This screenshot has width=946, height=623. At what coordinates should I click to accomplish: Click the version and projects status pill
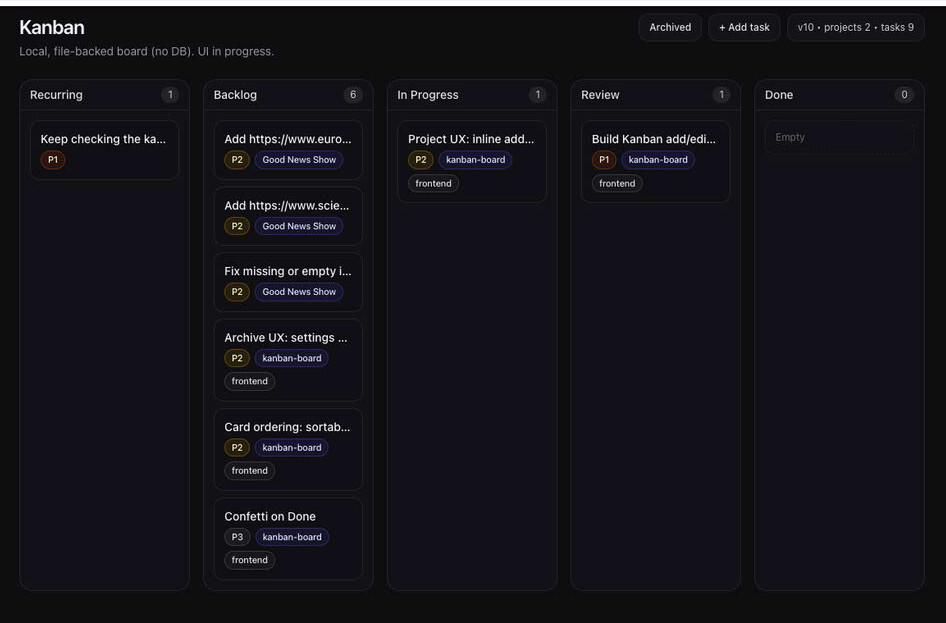tap(855, 28)
